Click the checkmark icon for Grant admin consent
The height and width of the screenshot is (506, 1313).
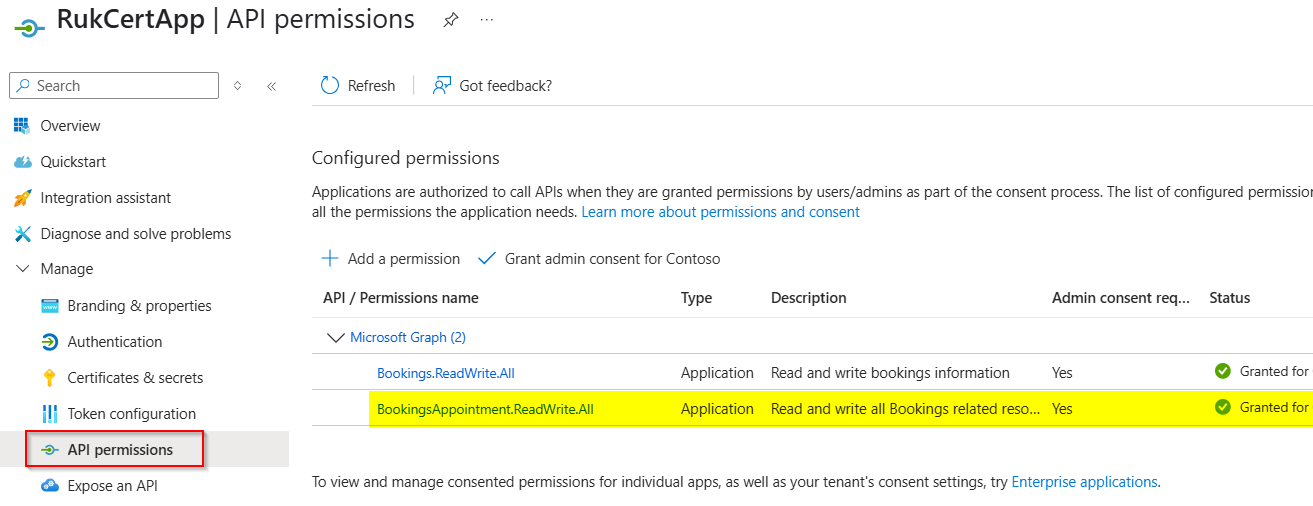487,258
